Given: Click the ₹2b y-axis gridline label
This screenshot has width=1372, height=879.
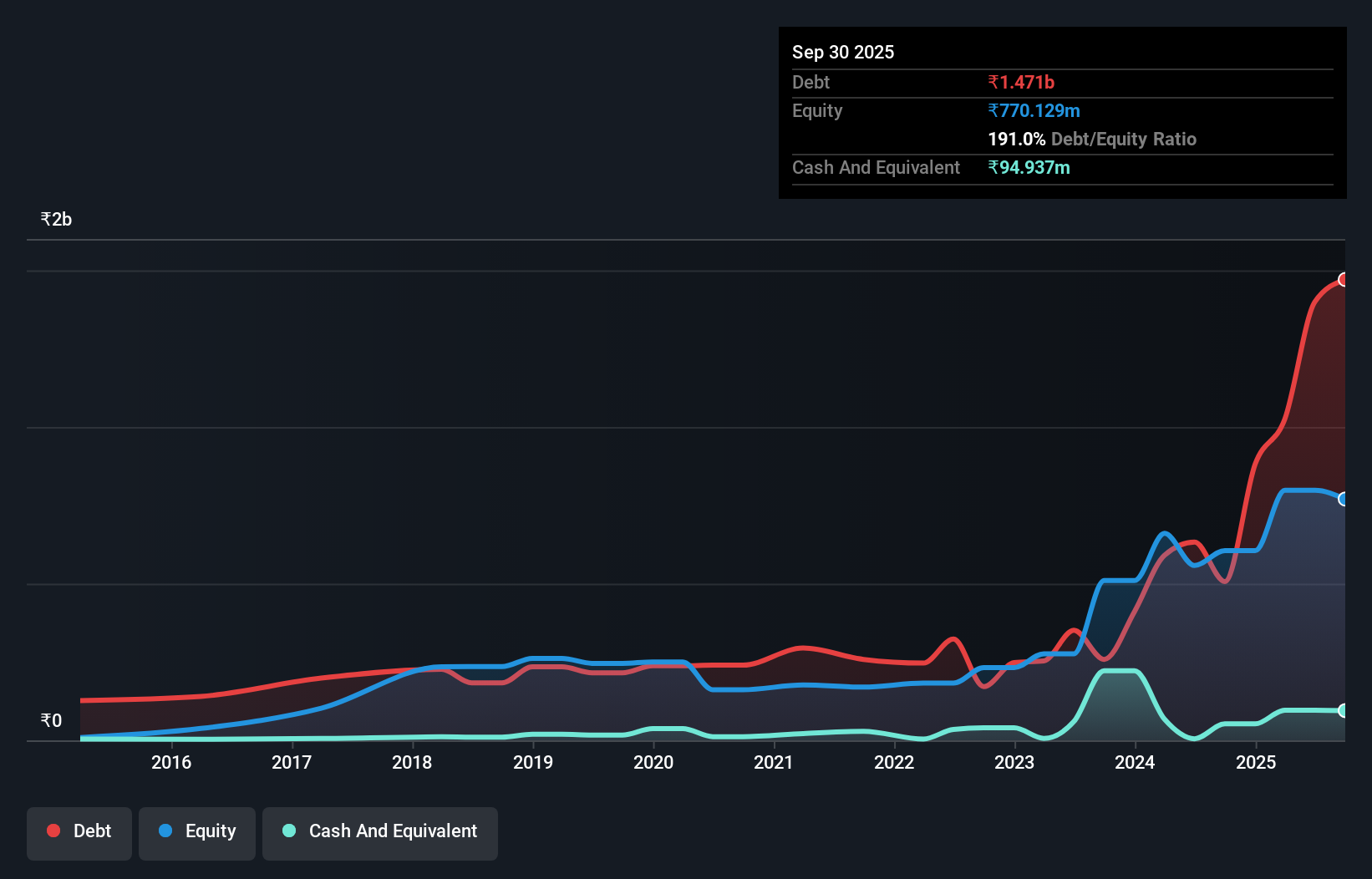Looking at the screenshot, I should point(55,218).
